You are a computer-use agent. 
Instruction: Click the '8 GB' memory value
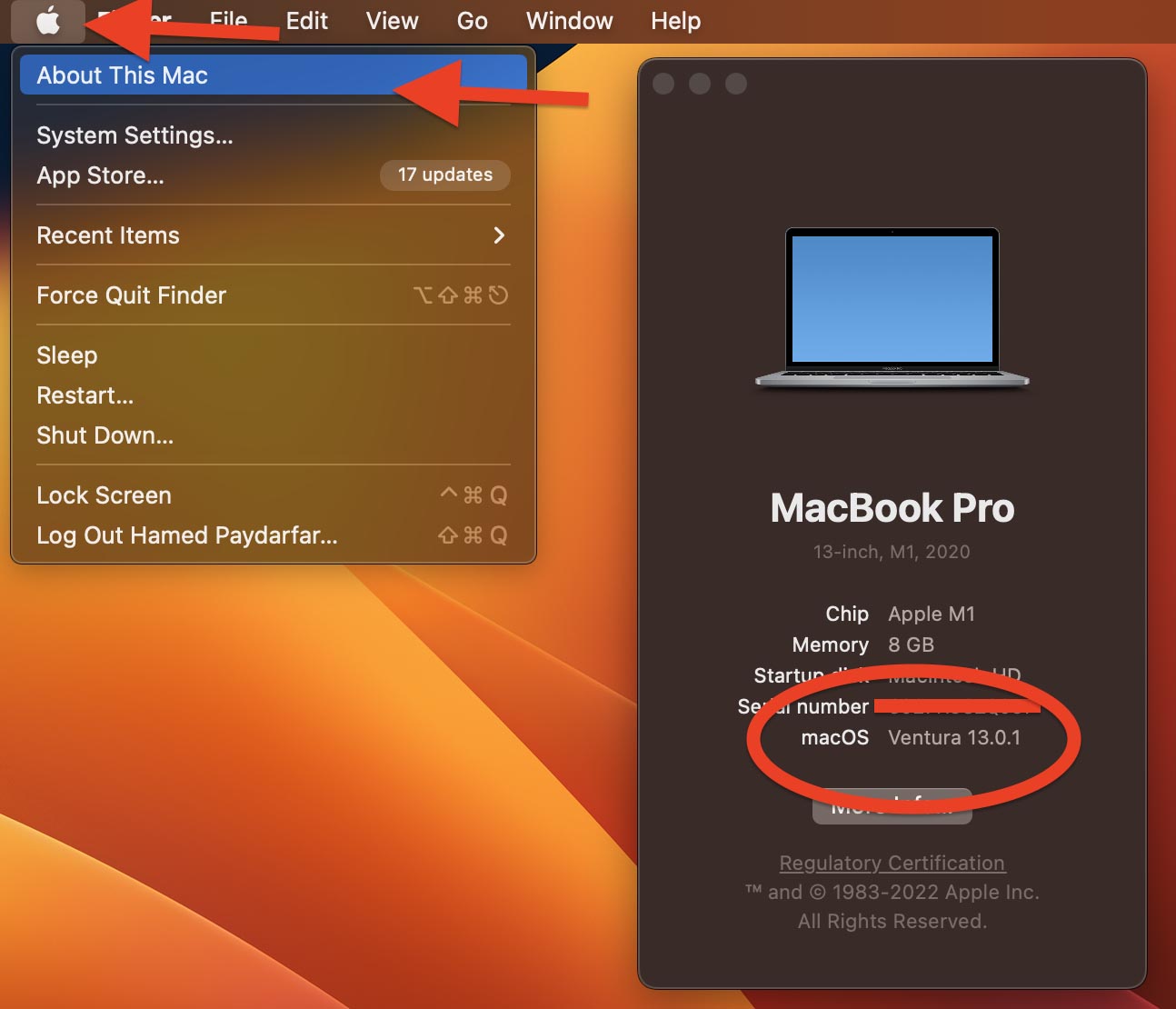click(912, 644)
